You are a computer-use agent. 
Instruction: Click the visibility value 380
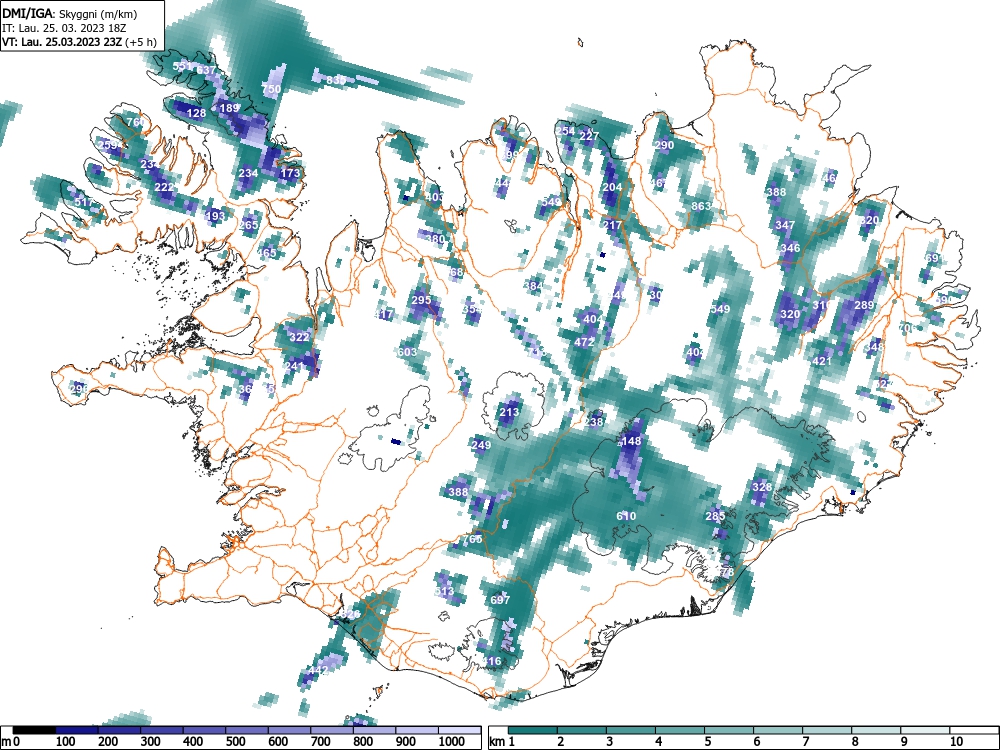(435, 239)
